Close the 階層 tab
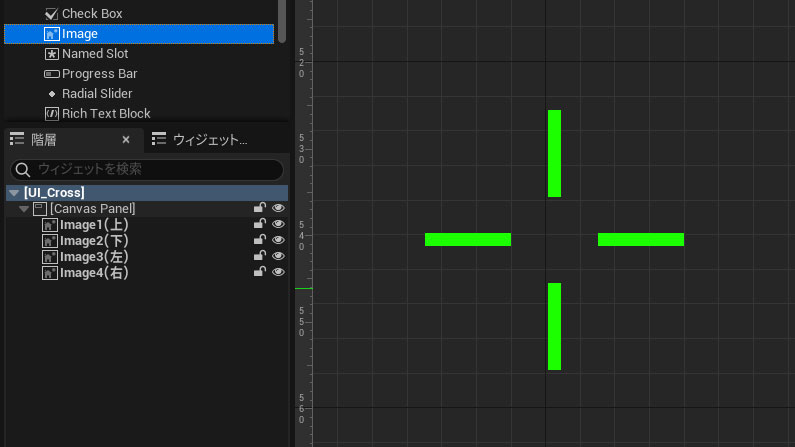The width and height of the screenshot is (795, 447). pyautogui.click(x=126, y=139)
